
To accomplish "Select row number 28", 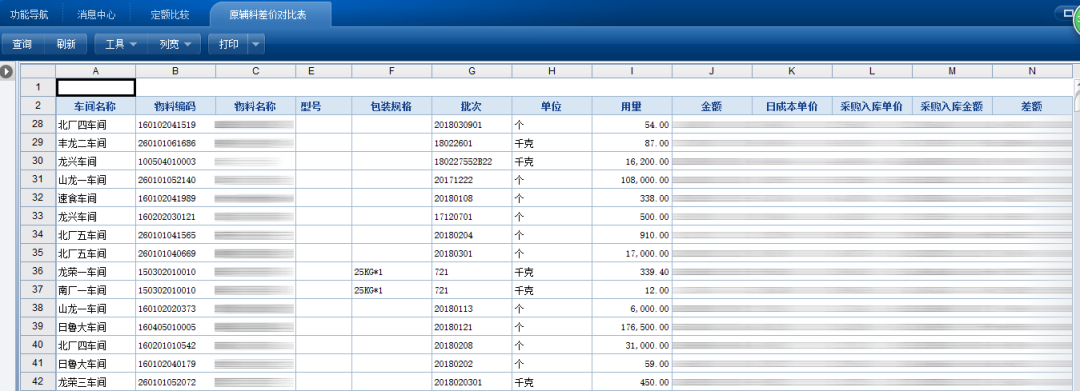I will click(38, 125).
